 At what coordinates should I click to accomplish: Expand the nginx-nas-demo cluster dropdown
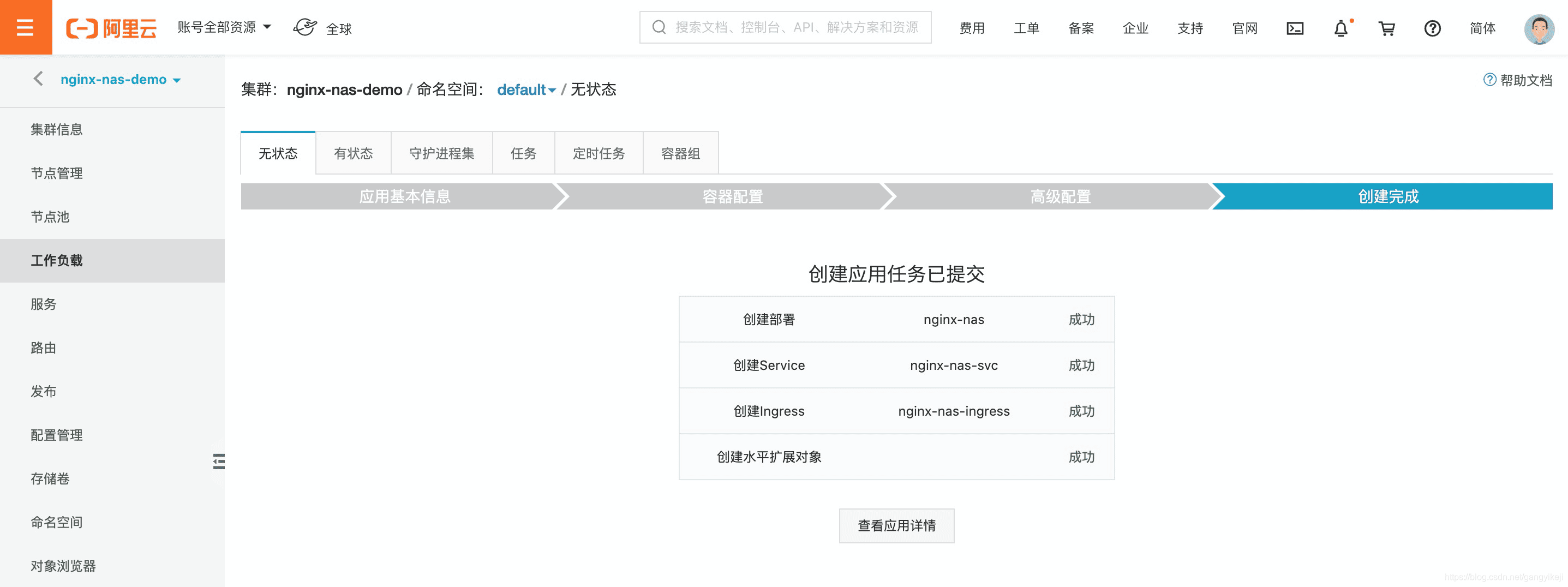point(121,80)
